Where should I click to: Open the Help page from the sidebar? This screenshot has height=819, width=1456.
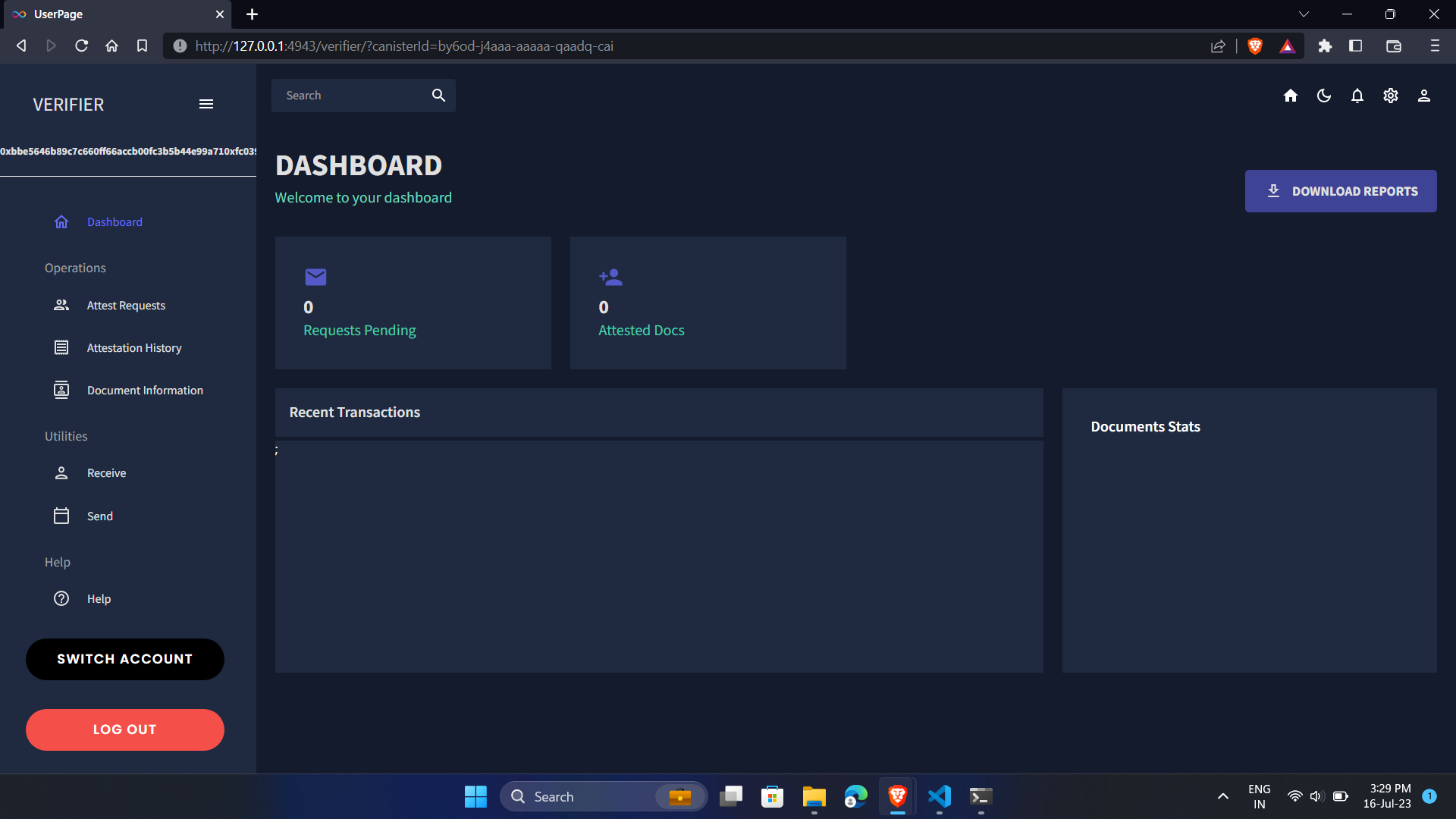[99, 599]
